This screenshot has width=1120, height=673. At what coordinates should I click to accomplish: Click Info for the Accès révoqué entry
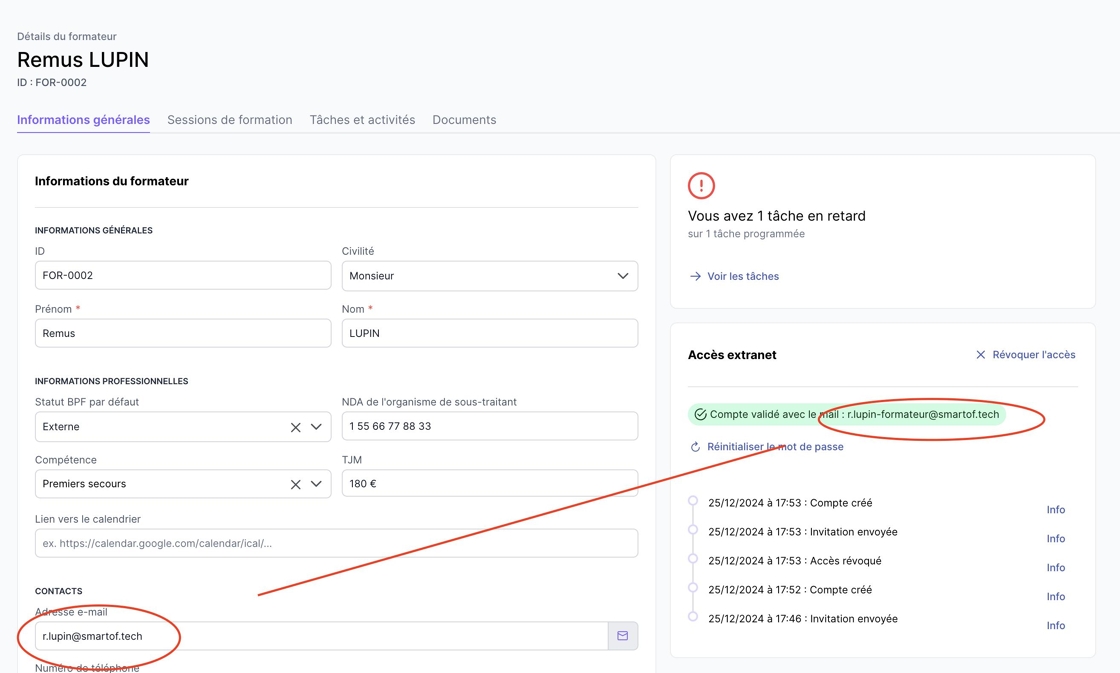coord(1055,568)
